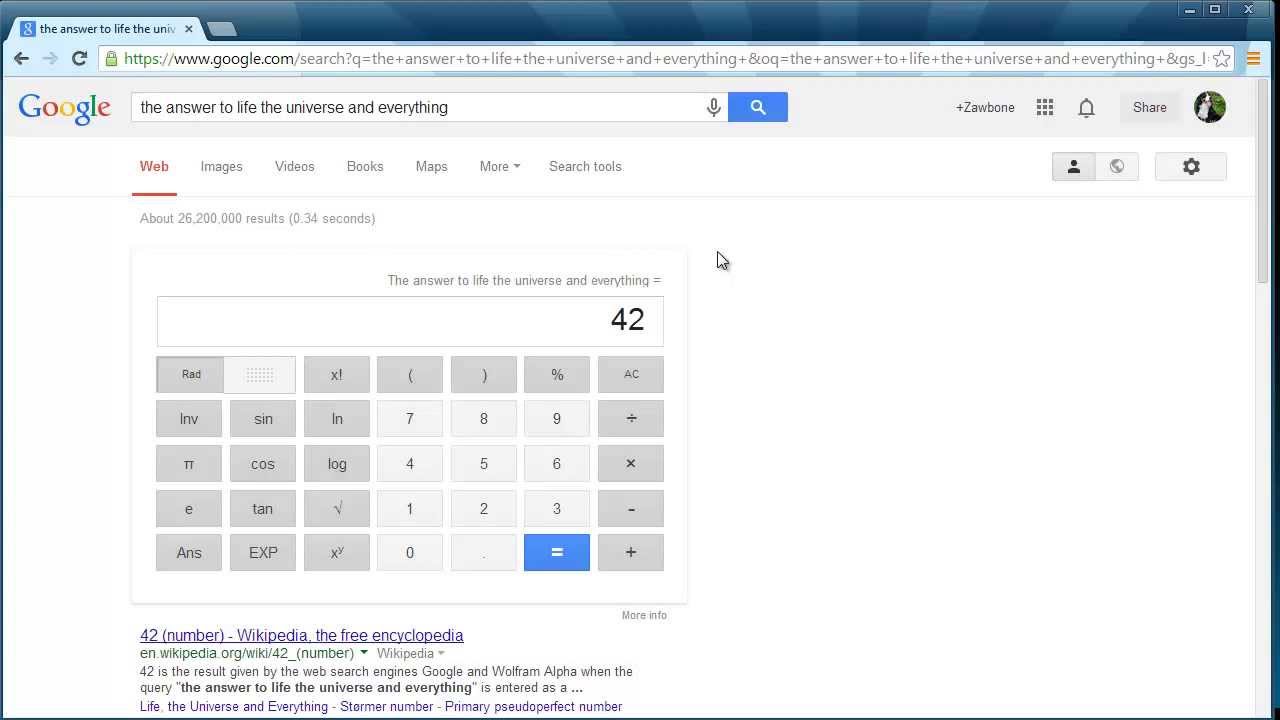Click the browser forward arrow

[x=50, y=59]
